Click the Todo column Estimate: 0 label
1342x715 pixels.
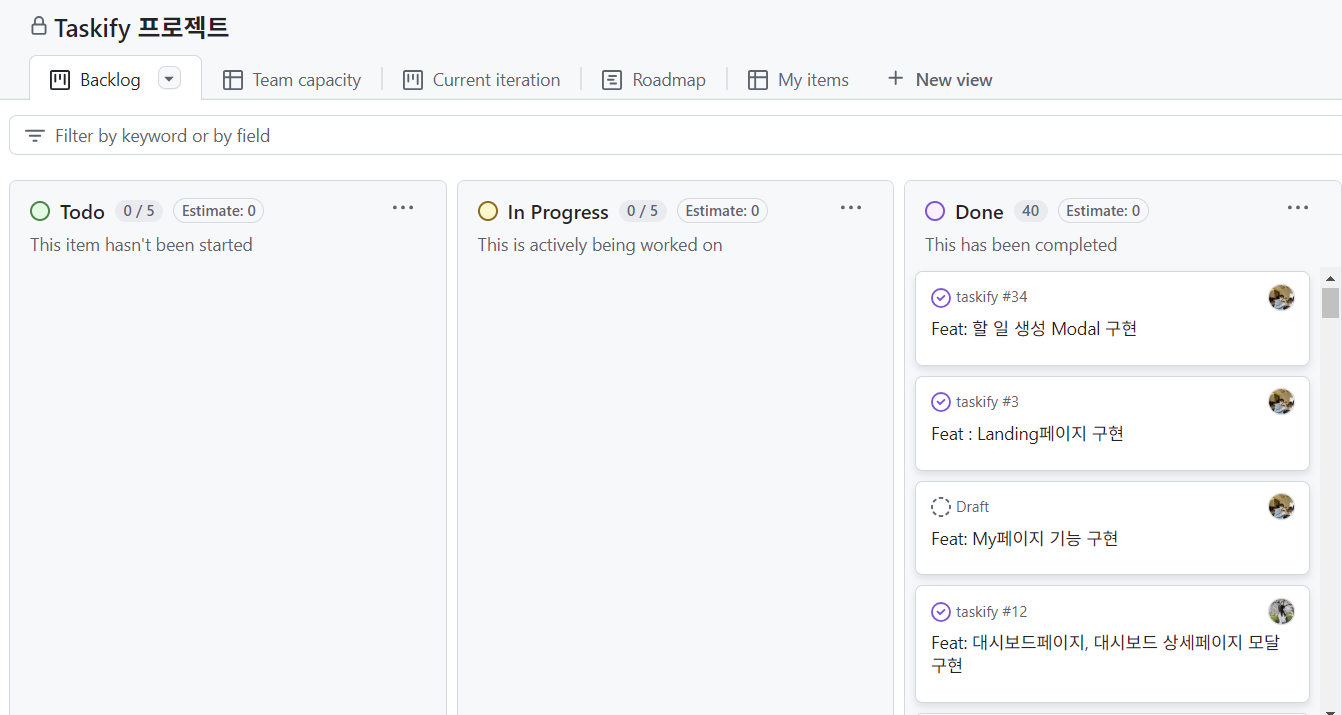(219, 211)
